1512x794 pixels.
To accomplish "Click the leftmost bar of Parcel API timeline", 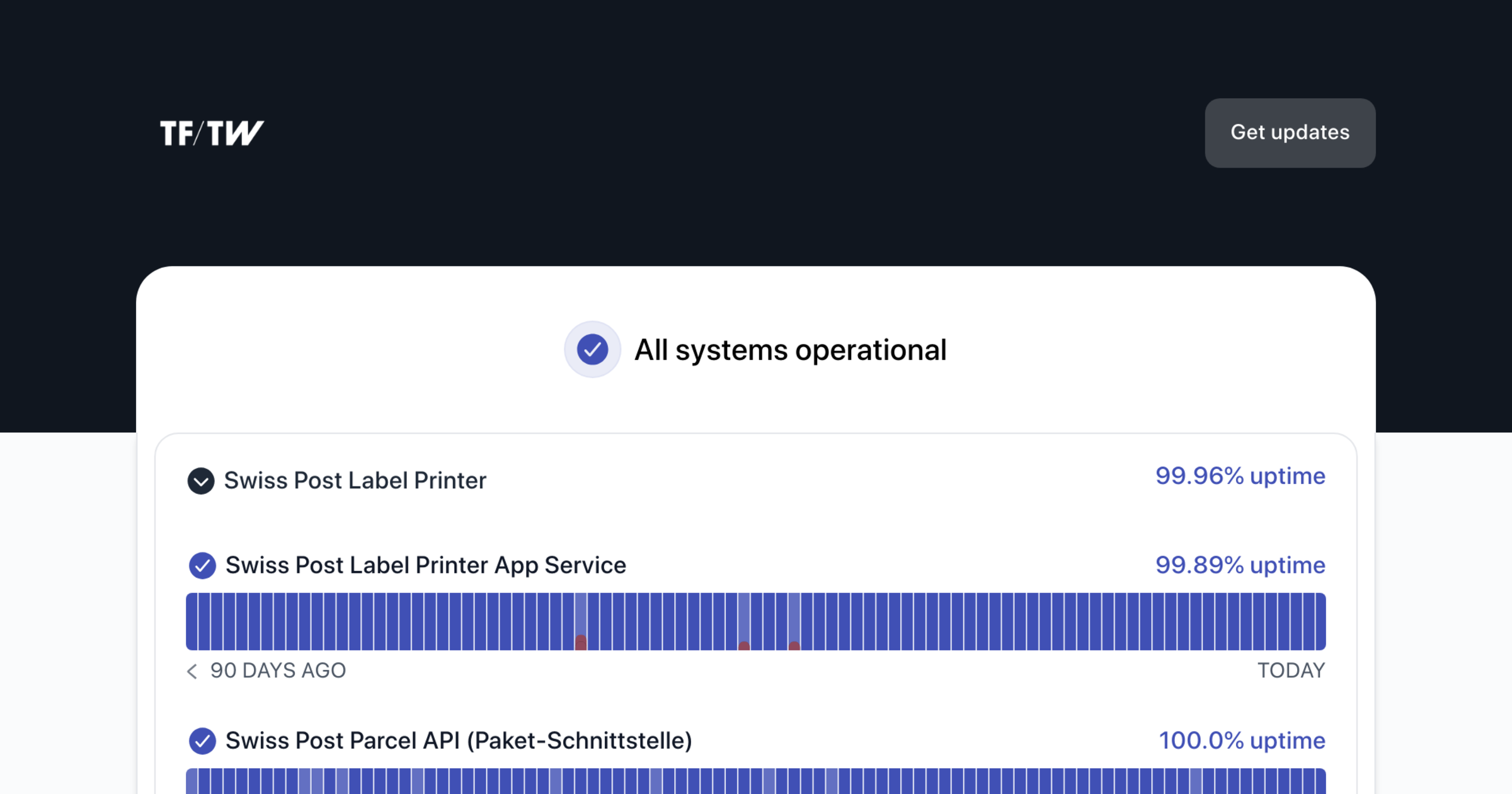I will (x=192, y=782).
